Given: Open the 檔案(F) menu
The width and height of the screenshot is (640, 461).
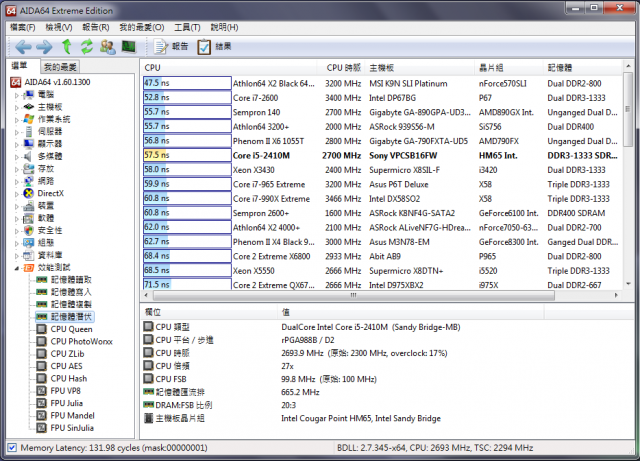Looking at the screenshot, I should click(x=22, y=27).
